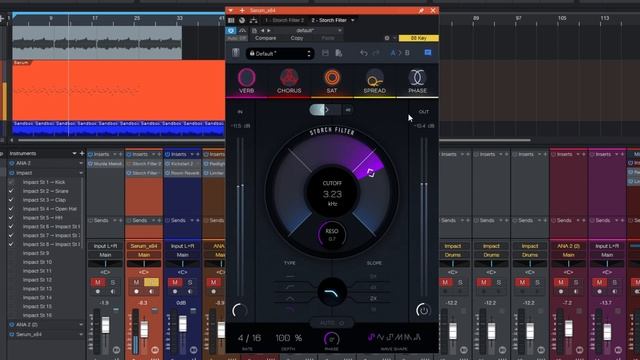The height and width of the screenshot is (360, 640).
Task: Open dropdown arrow after 2 - Storch Filter
Action: 353,20
